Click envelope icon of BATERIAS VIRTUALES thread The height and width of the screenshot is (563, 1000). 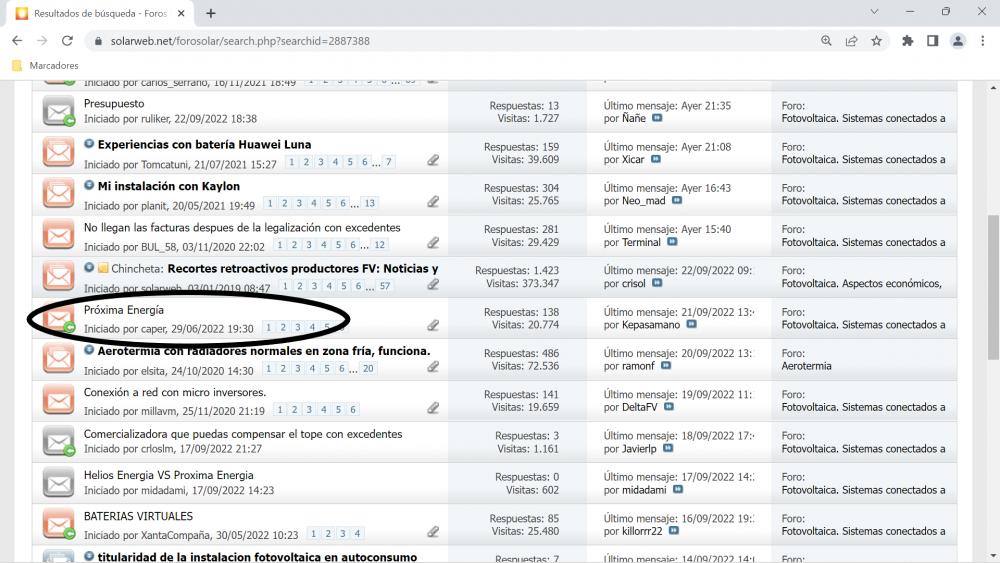tap(59, 524)
